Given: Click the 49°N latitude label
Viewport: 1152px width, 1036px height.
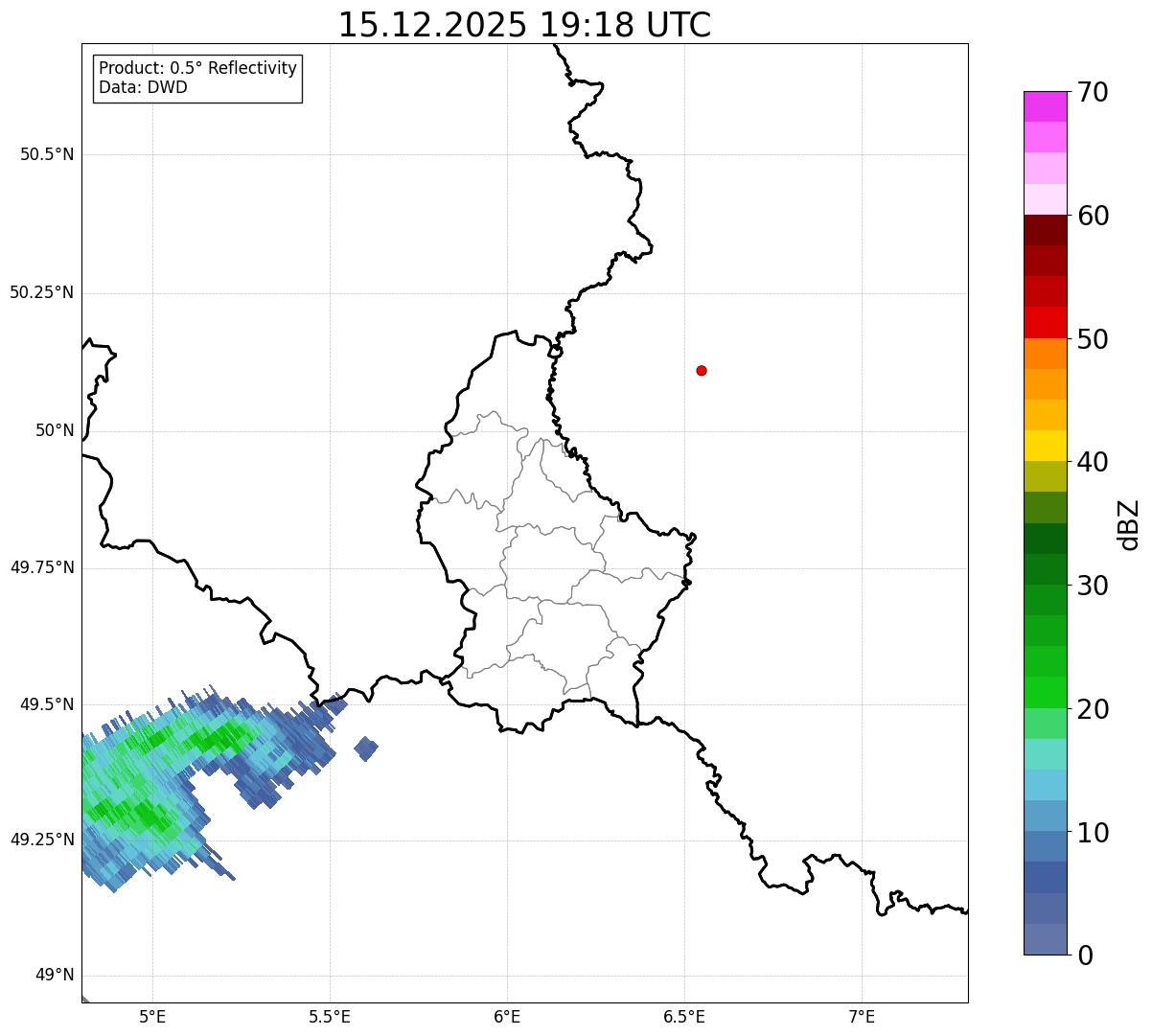Looking at the screenshot, I should [55, 976].
